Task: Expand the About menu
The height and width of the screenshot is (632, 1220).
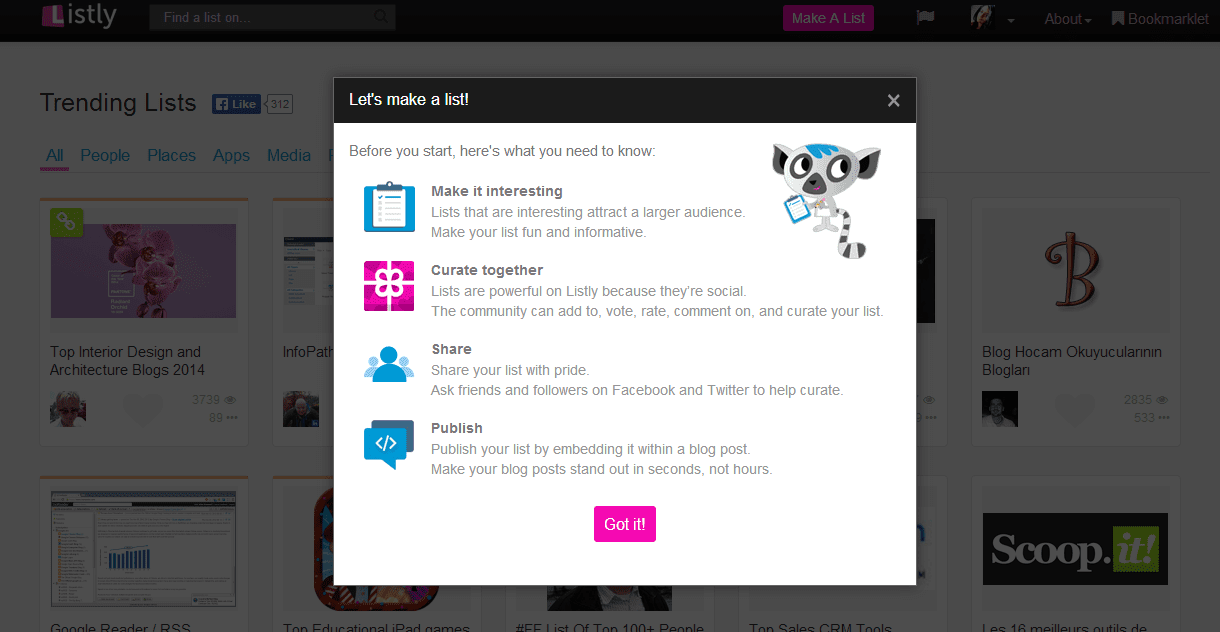Action: tap(1068, 19)
